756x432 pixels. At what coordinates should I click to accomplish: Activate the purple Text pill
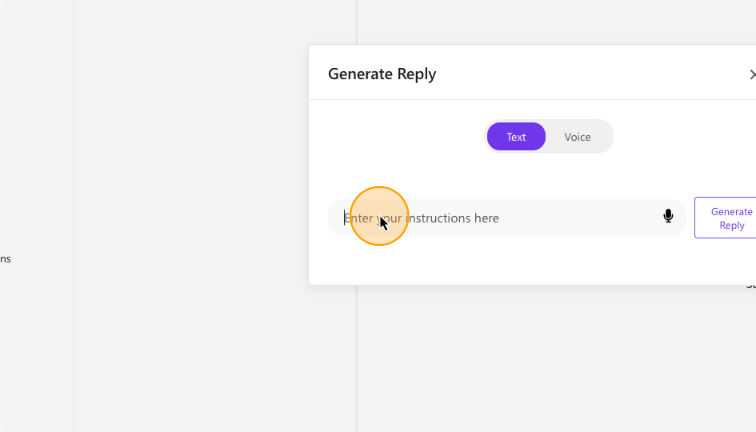(516, 137)
